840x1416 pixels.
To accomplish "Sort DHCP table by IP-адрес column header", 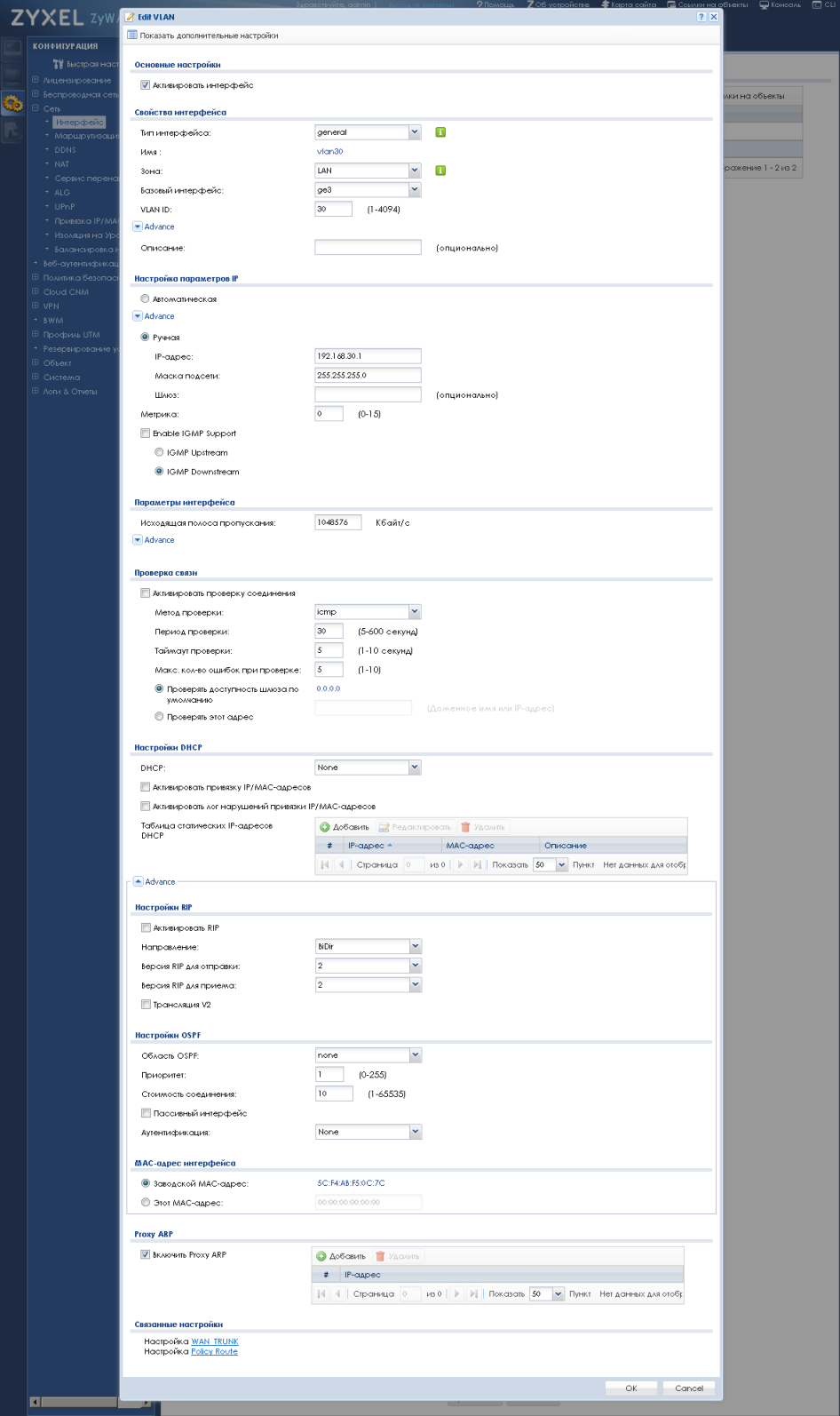I will [391, 846].
